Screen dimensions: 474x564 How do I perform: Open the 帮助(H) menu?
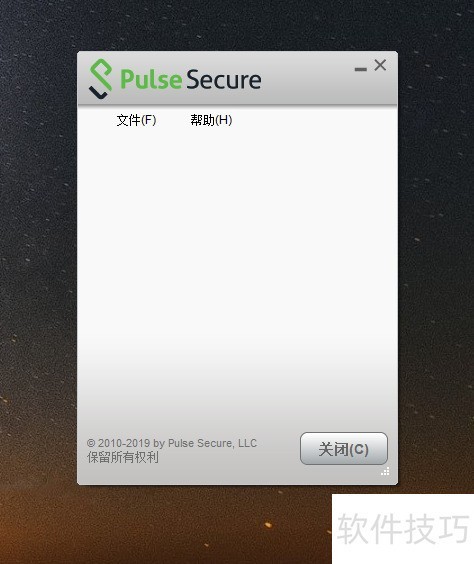[x=211, y=120]
